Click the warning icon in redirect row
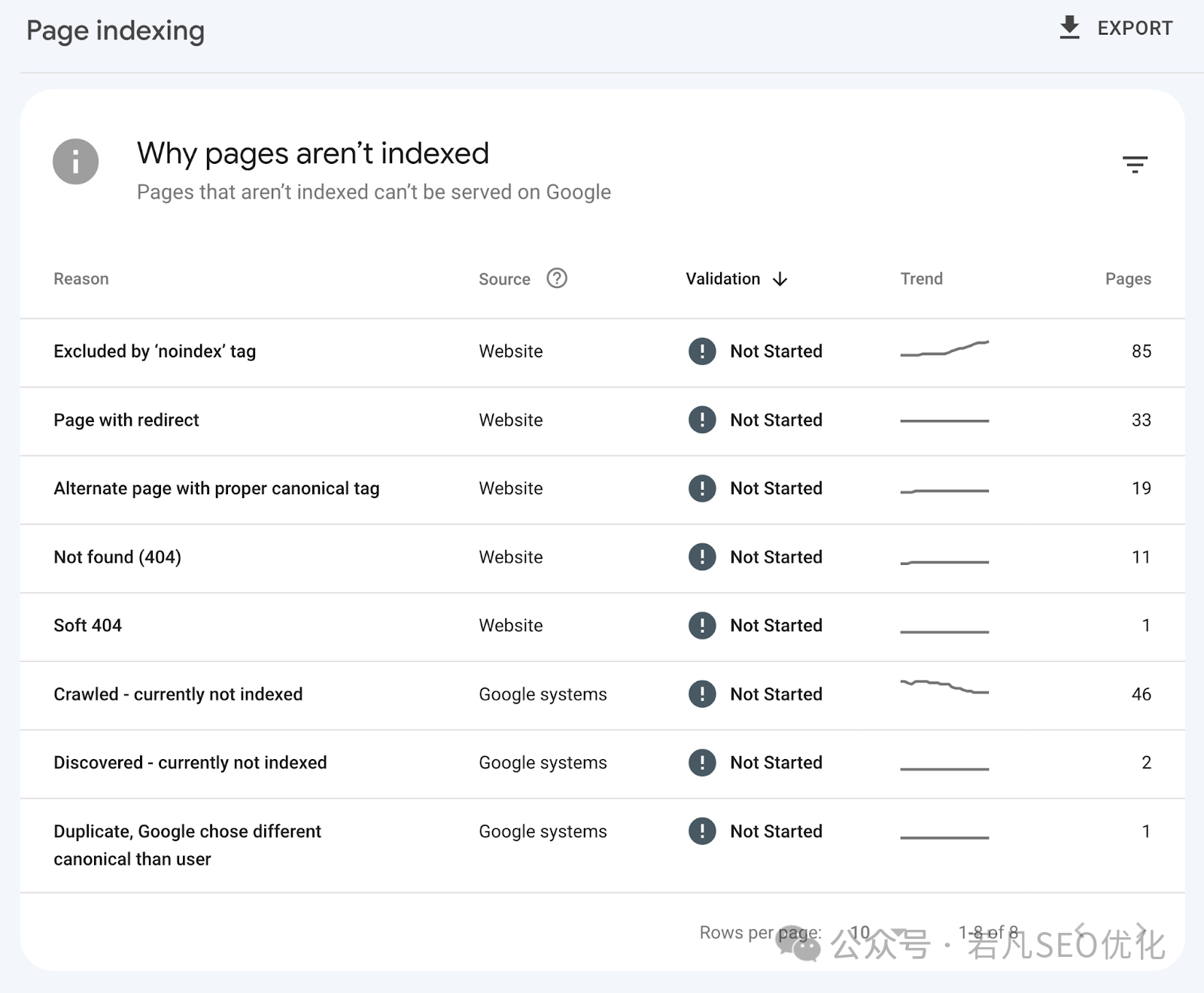This screenshot has height=993, width=1204. pyautogui.click(x=702, y=420)
